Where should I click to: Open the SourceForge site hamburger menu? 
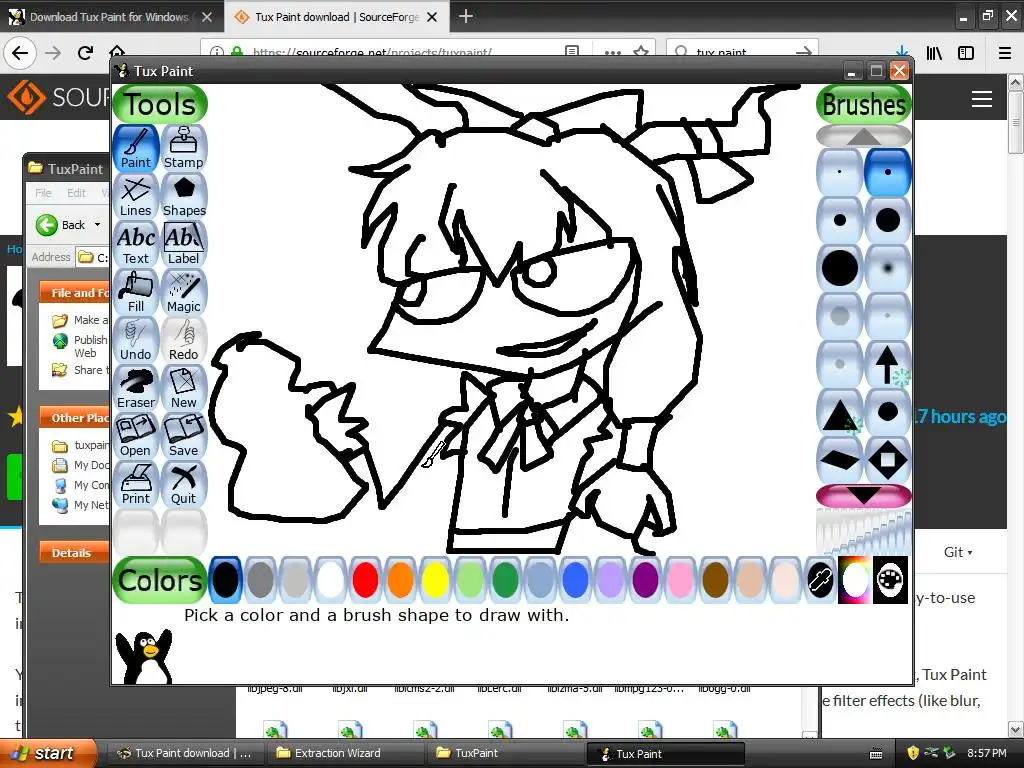[x=982, y=99]
